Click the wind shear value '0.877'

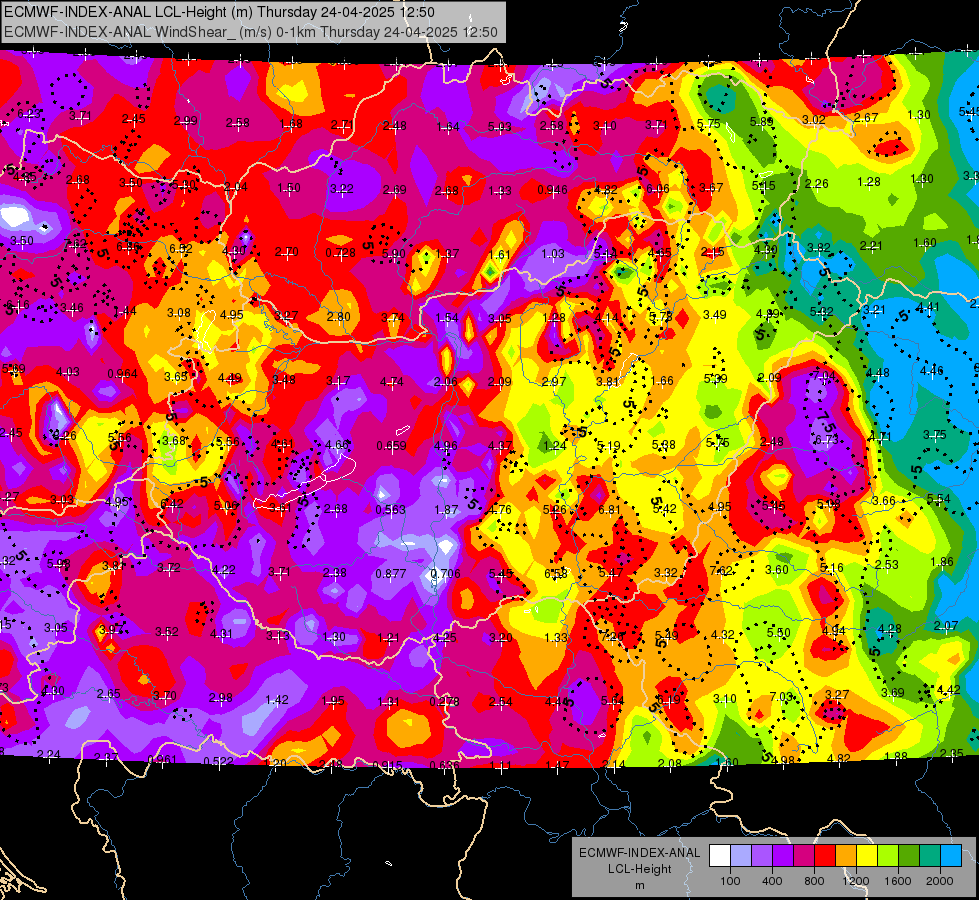pos(391,573)
